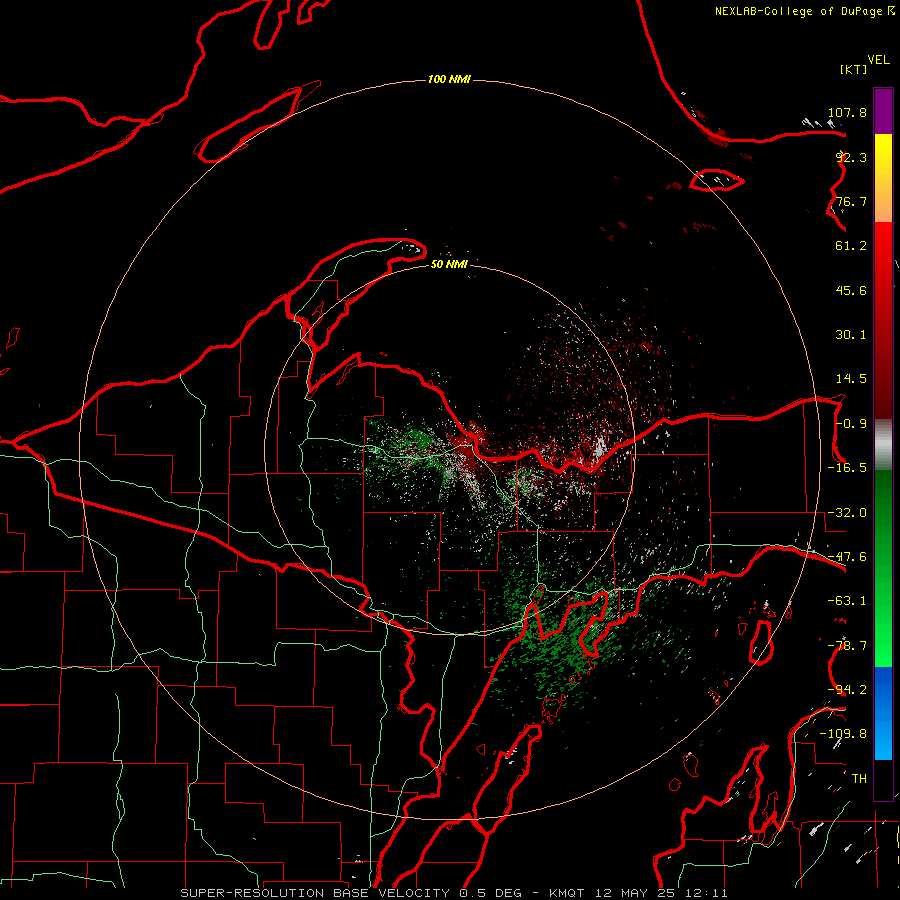The width and height of the screenshot is (900, 900).
Task: Pick the blue segment of velocity color bar
Action: pyautogui.click(x=883, y=713)
